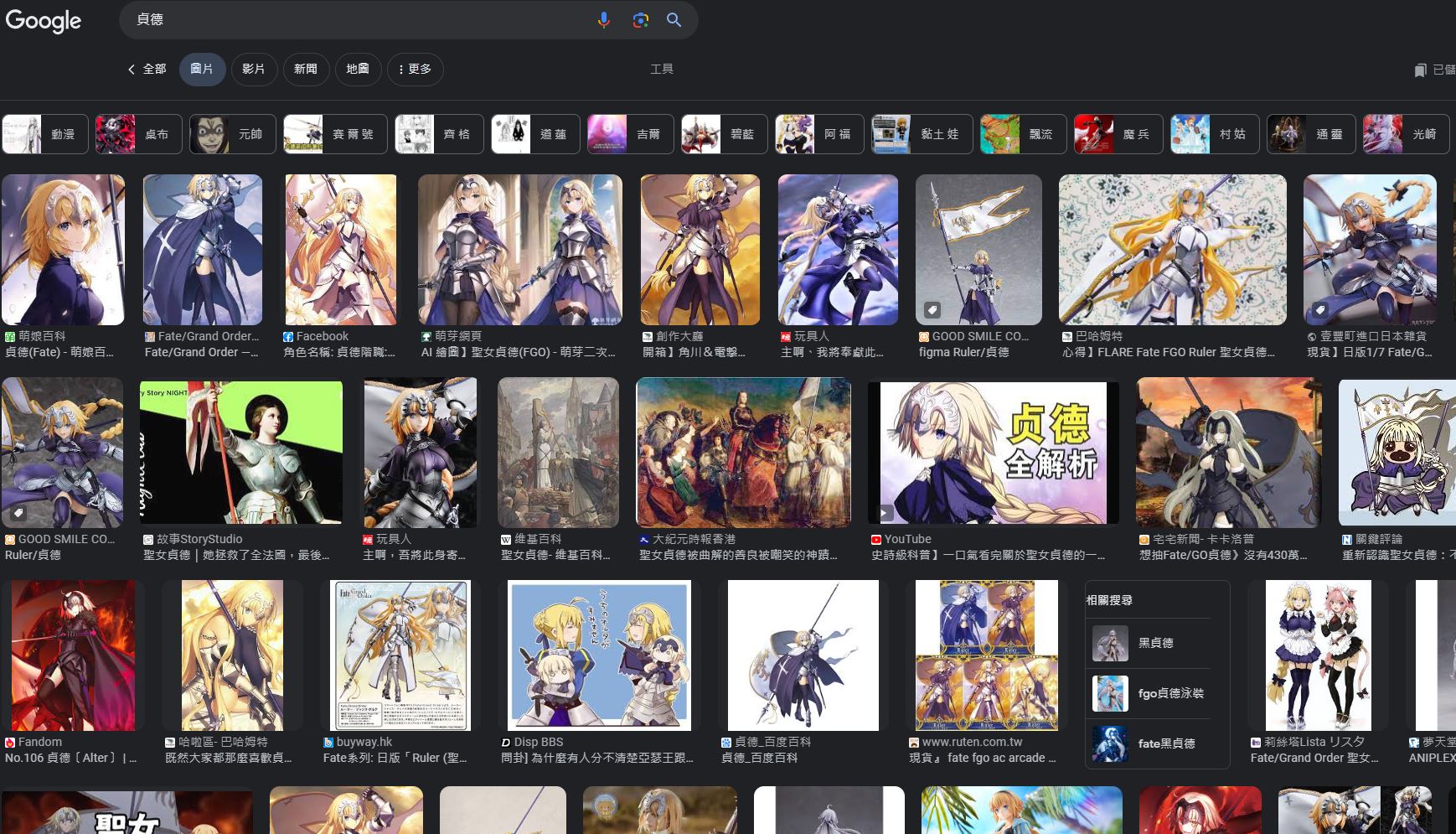1456x834 pixels.
Task: Filter by 飄流 chip
Action: coord(1024,134)
